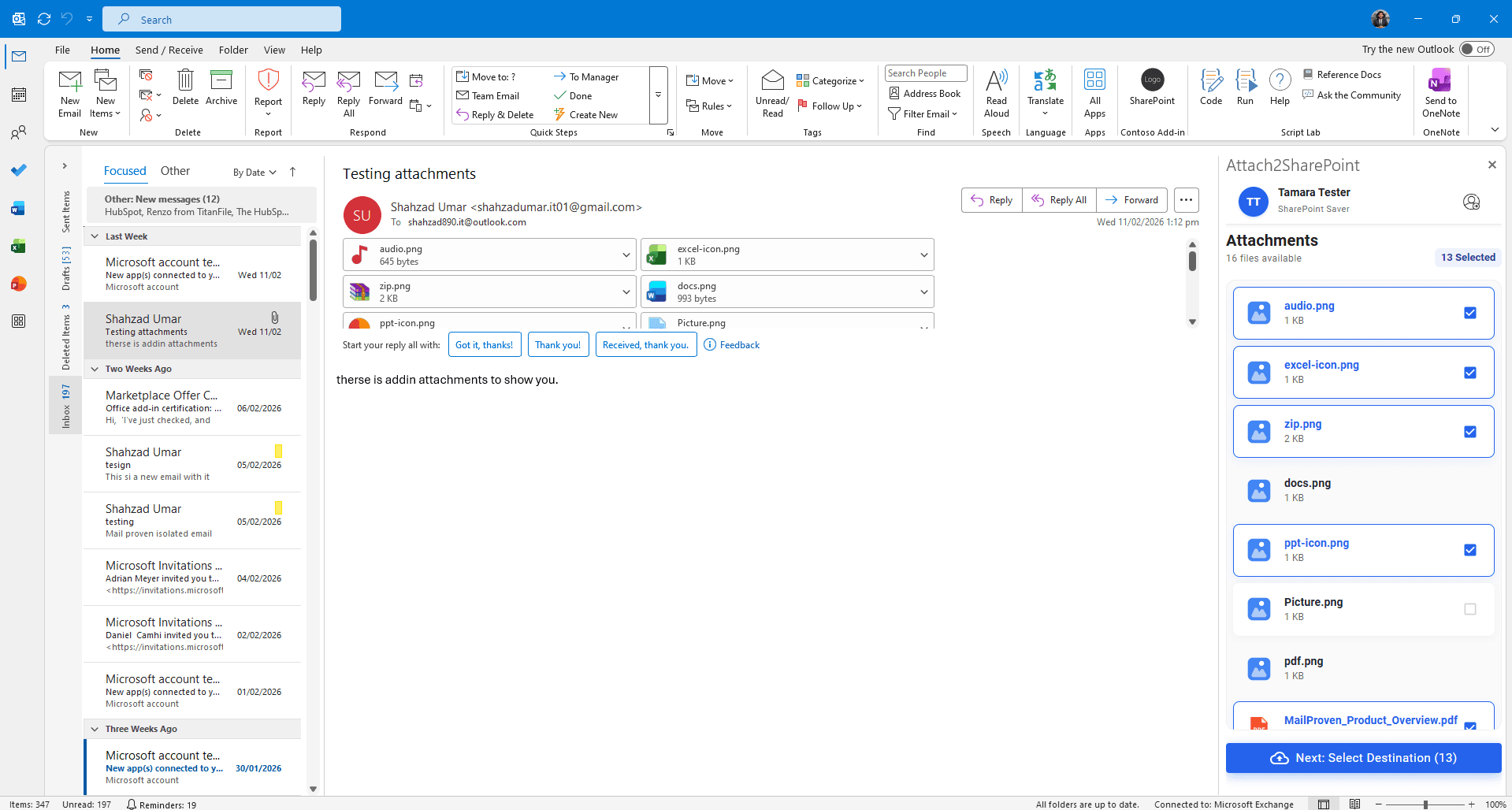Click more actions ellipsis in message header
Viewport: 1512px width, 810px height.
click(x=1186, y=200)
